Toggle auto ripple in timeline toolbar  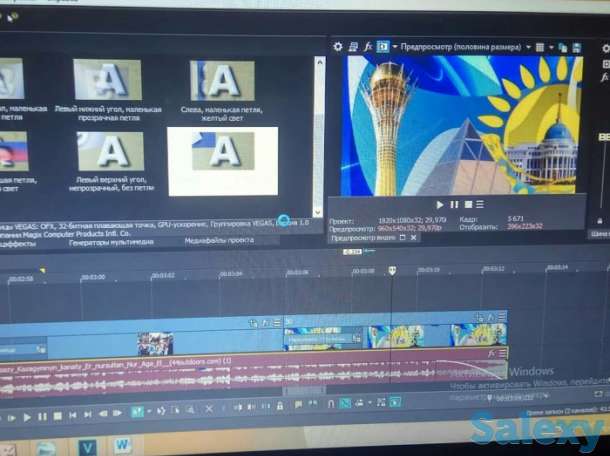click(x=359, y=403)
